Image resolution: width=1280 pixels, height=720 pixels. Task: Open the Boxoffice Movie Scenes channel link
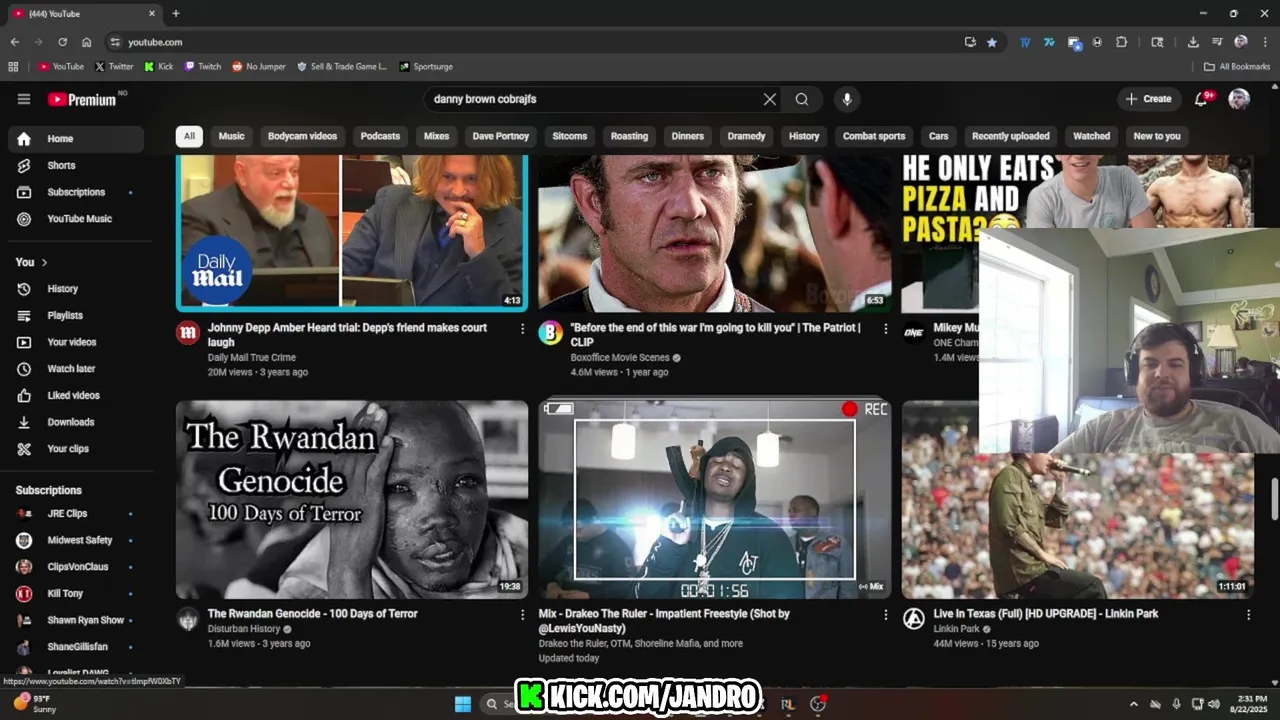click(620, 357)
